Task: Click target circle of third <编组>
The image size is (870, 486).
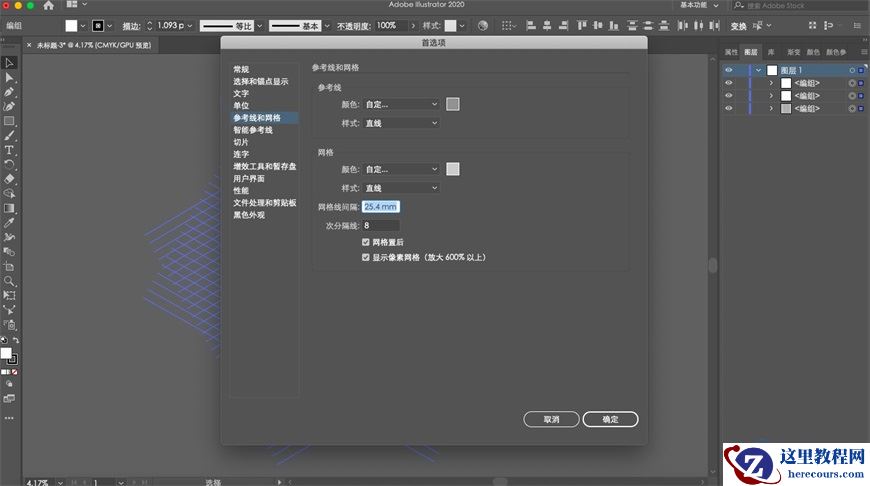Action: (x=852, y=109)
